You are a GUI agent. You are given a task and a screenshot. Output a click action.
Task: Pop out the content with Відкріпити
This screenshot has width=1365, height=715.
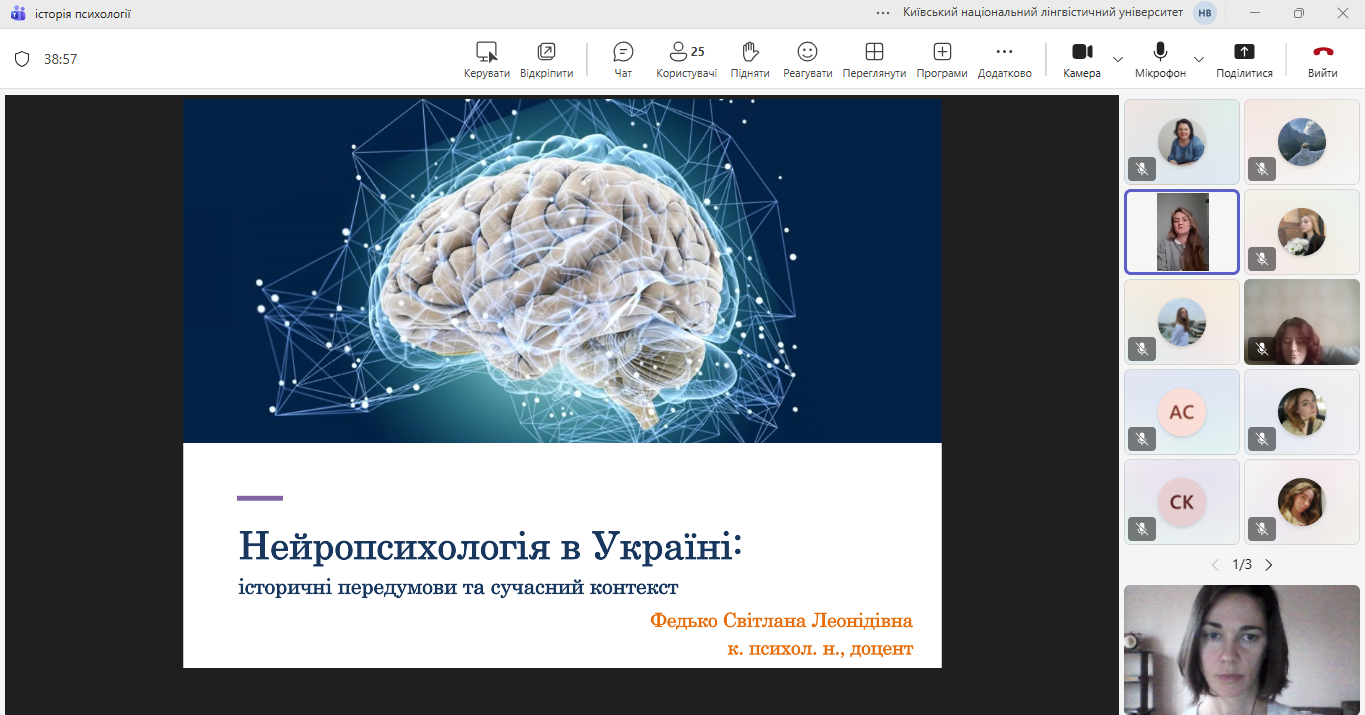[546, 59]
